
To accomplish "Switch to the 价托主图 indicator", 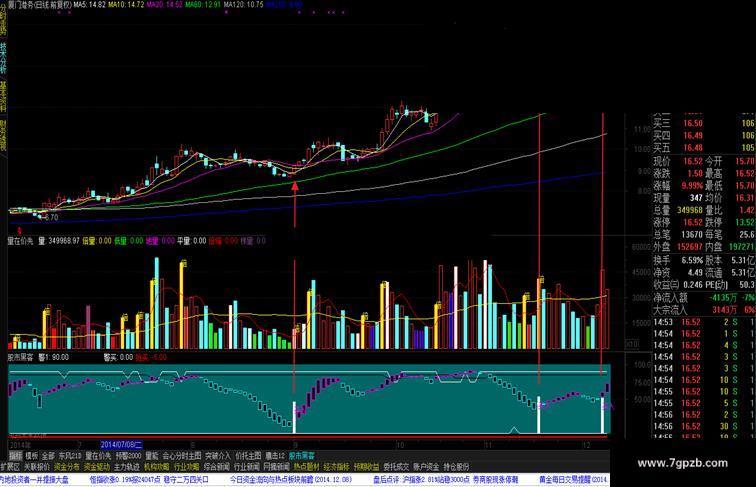I will coord(248,456).
